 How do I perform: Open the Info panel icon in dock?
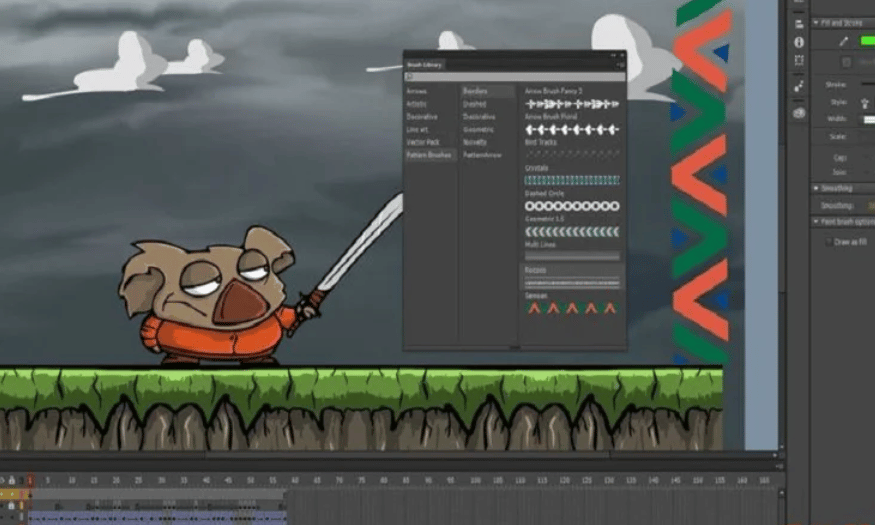tap(799, 42)
